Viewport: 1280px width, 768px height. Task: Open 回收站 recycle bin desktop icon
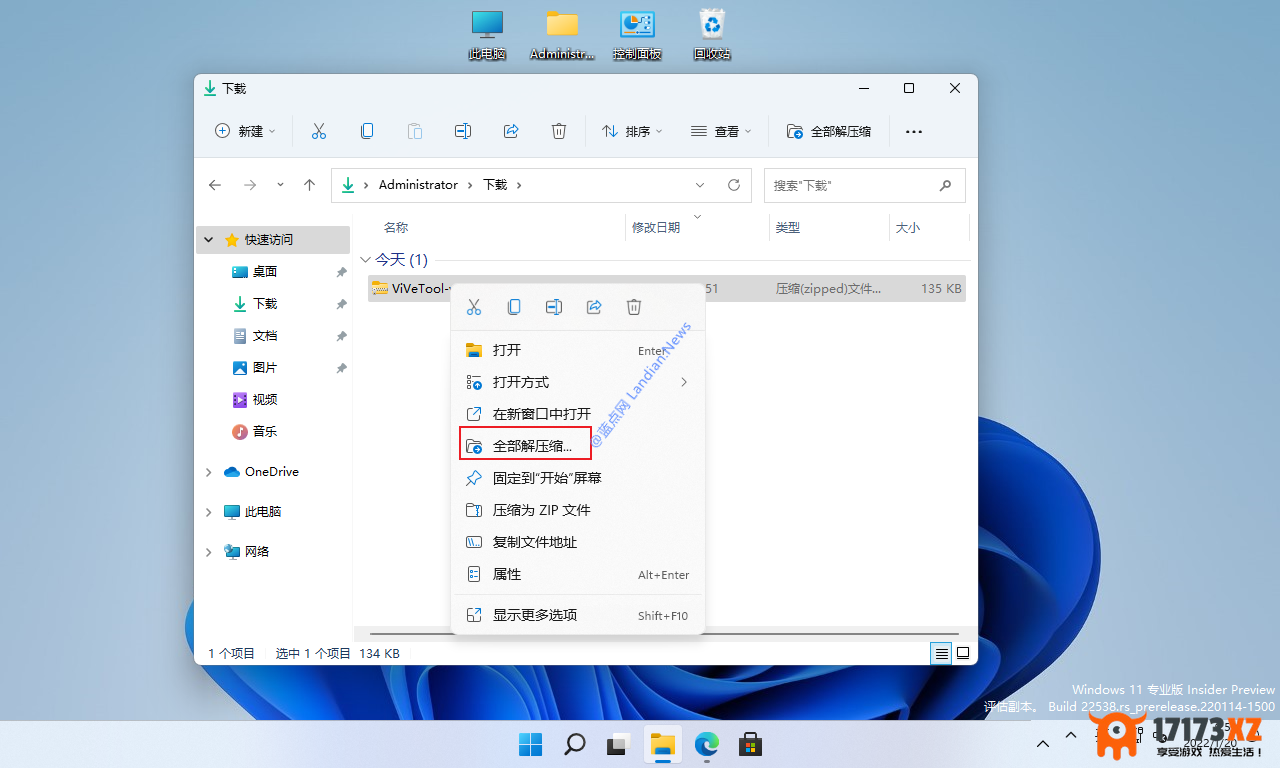click(712, 35)
